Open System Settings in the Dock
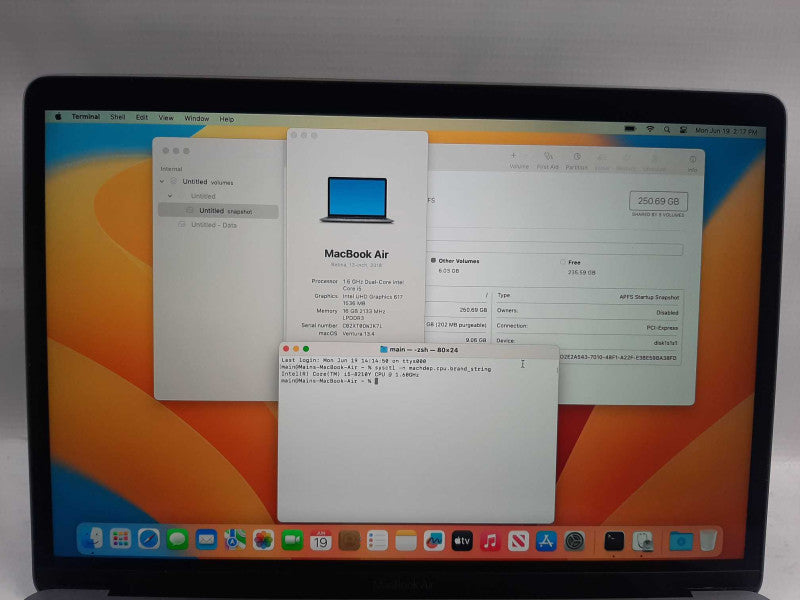 point(574,541)
